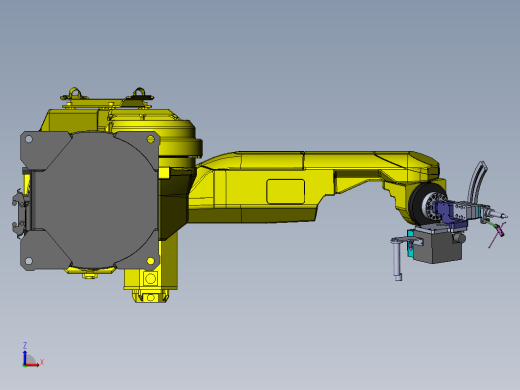This screenshot has height=390, width=520.
Task: Click the left lifting eye bolt on top
Action: pyautogui.click(x=75, y=93)
